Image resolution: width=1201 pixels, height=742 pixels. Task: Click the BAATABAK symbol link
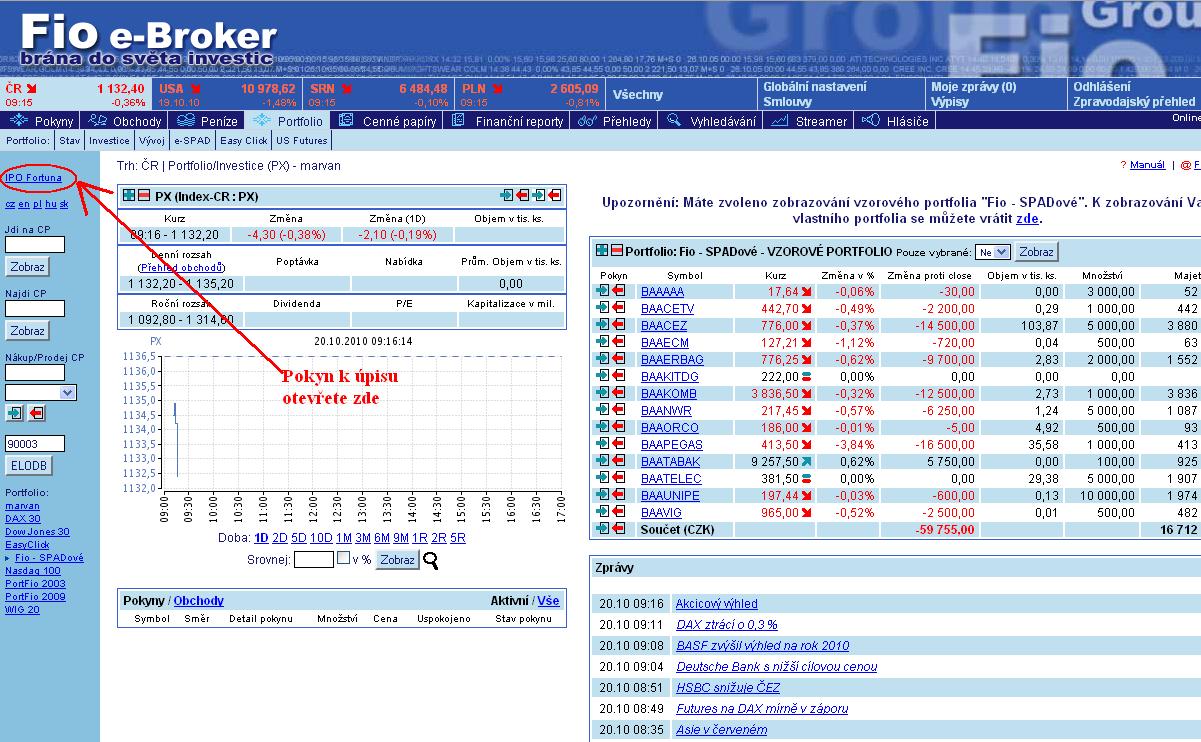click(x=671, y=462)
